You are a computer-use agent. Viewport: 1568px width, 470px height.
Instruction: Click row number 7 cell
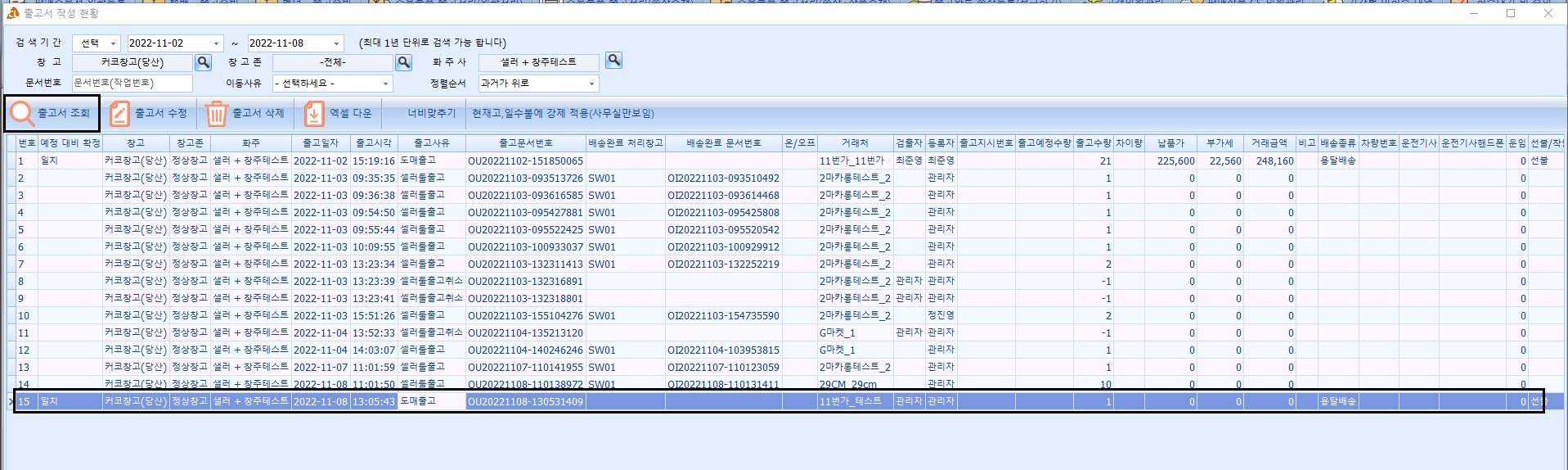click(27, 264)
